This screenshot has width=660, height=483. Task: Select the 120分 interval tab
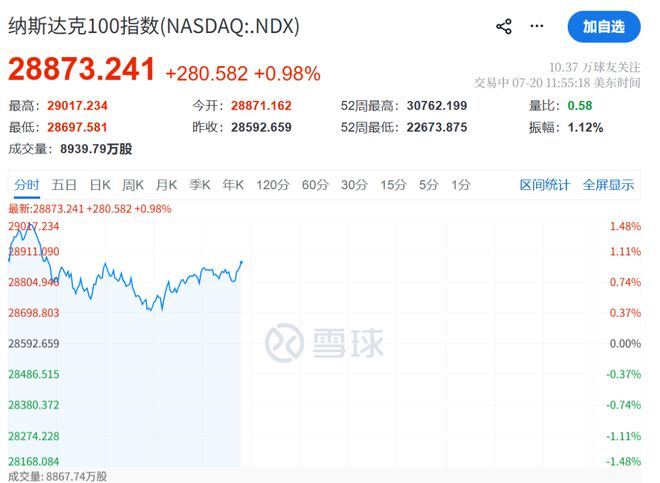pyautogui.click(x=273, y=185)
